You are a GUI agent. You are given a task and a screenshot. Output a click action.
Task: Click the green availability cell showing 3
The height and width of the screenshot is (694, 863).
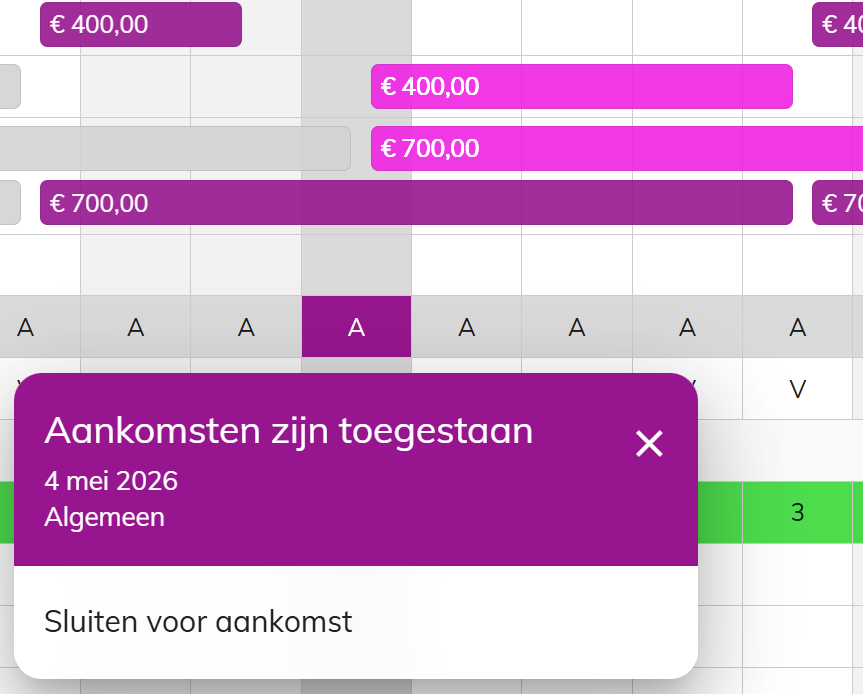click(798, 512)
